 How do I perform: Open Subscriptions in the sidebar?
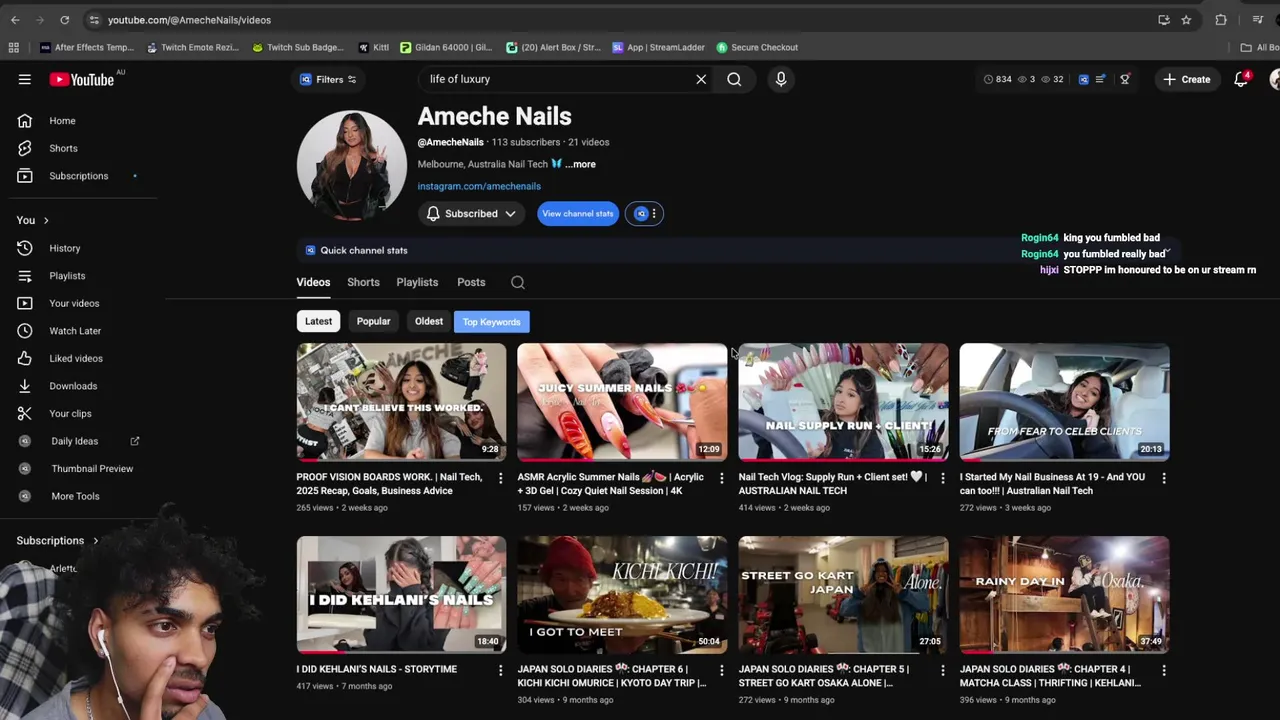80,176
